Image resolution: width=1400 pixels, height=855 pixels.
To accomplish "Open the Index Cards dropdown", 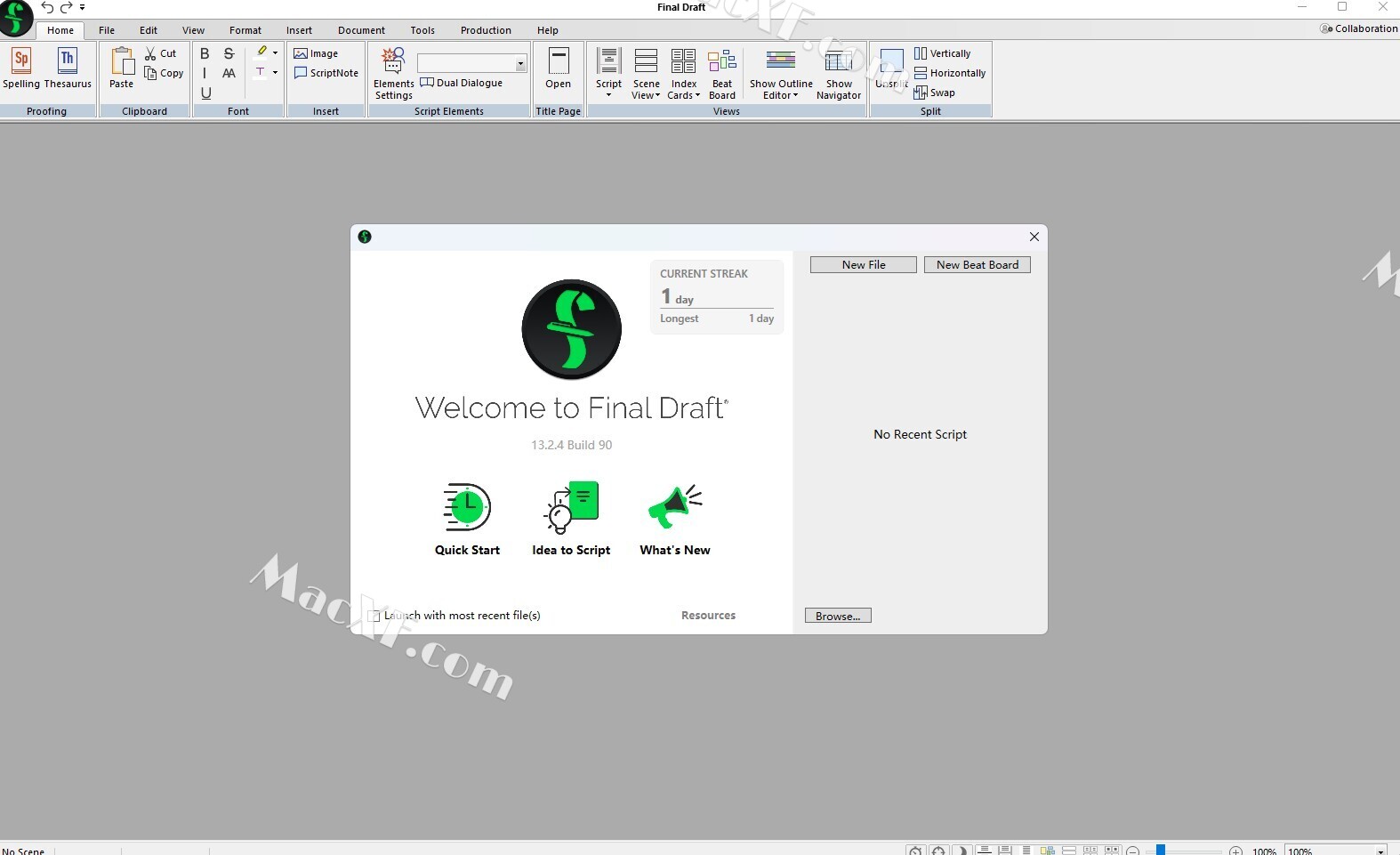I will click(683, 73).
